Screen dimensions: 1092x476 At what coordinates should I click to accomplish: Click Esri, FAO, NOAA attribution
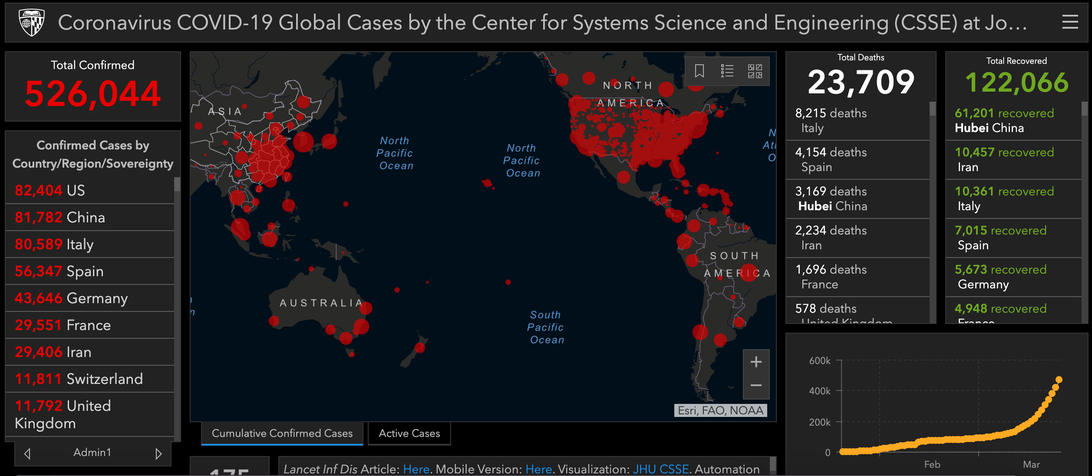coord(720,410)
